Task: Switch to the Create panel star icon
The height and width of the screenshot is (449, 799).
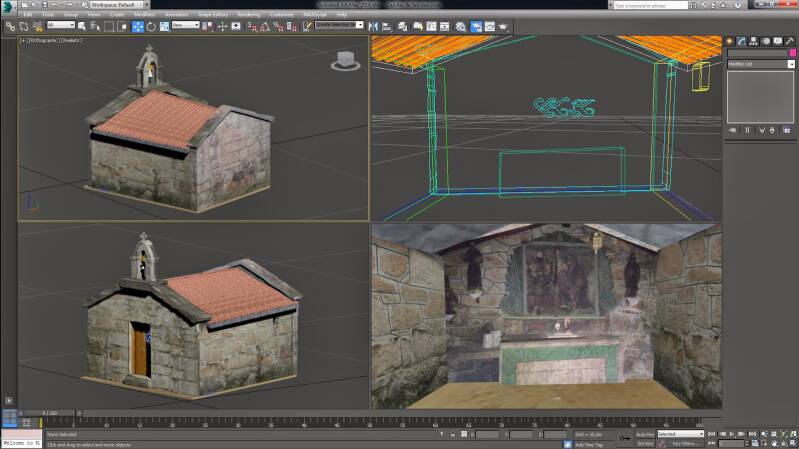Action: [729, 41]
